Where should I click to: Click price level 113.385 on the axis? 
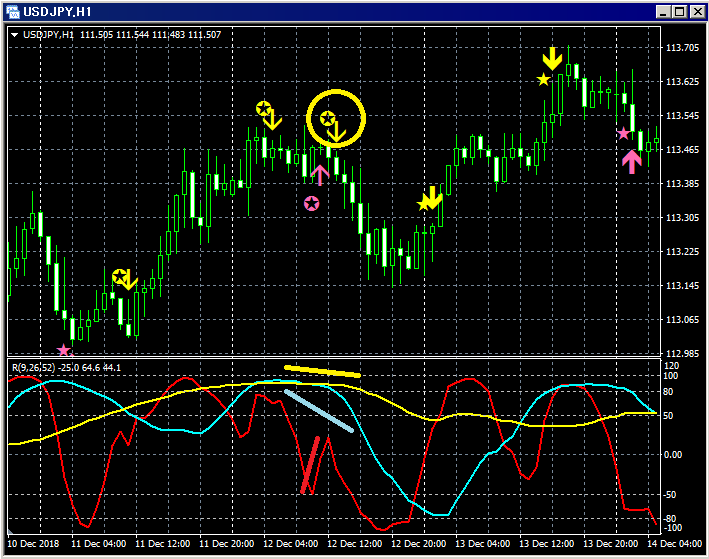[x=682, y=184]
